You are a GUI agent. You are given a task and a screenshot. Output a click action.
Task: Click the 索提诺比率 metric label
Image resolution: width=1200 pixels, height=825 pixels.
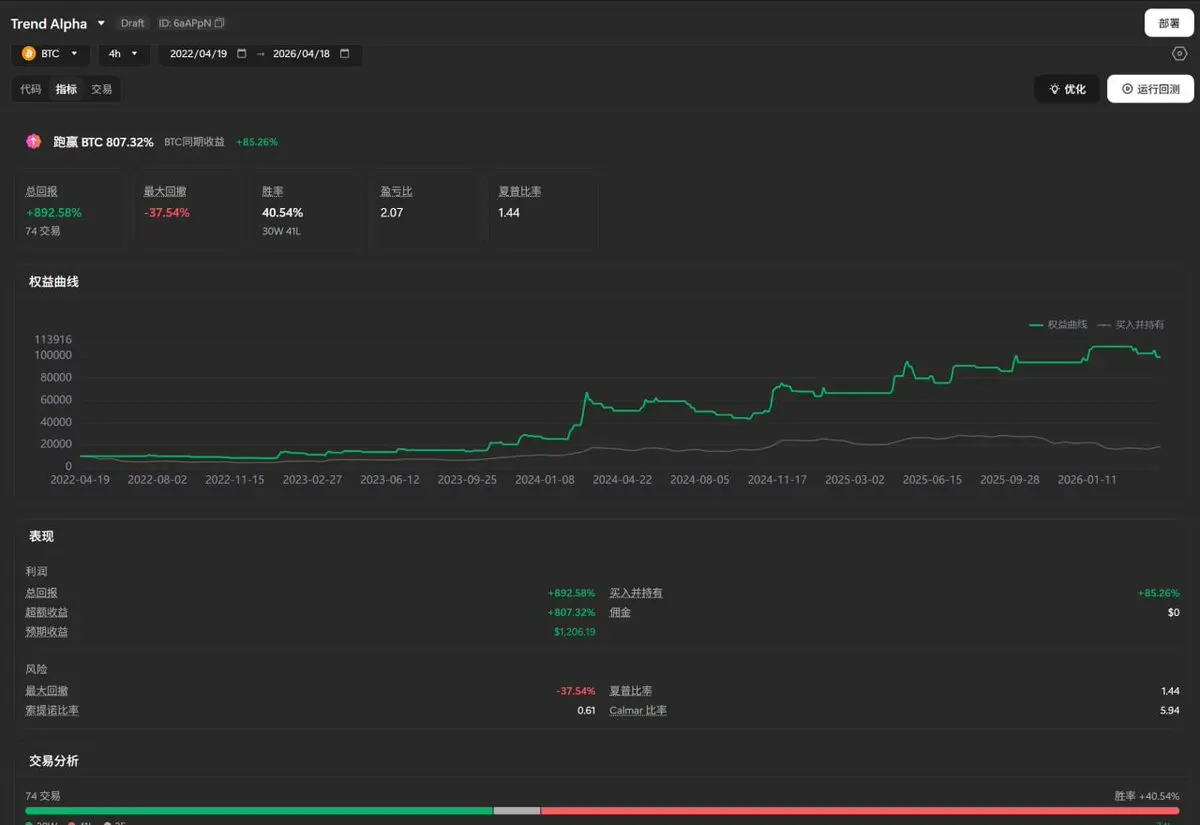point(52,711)
